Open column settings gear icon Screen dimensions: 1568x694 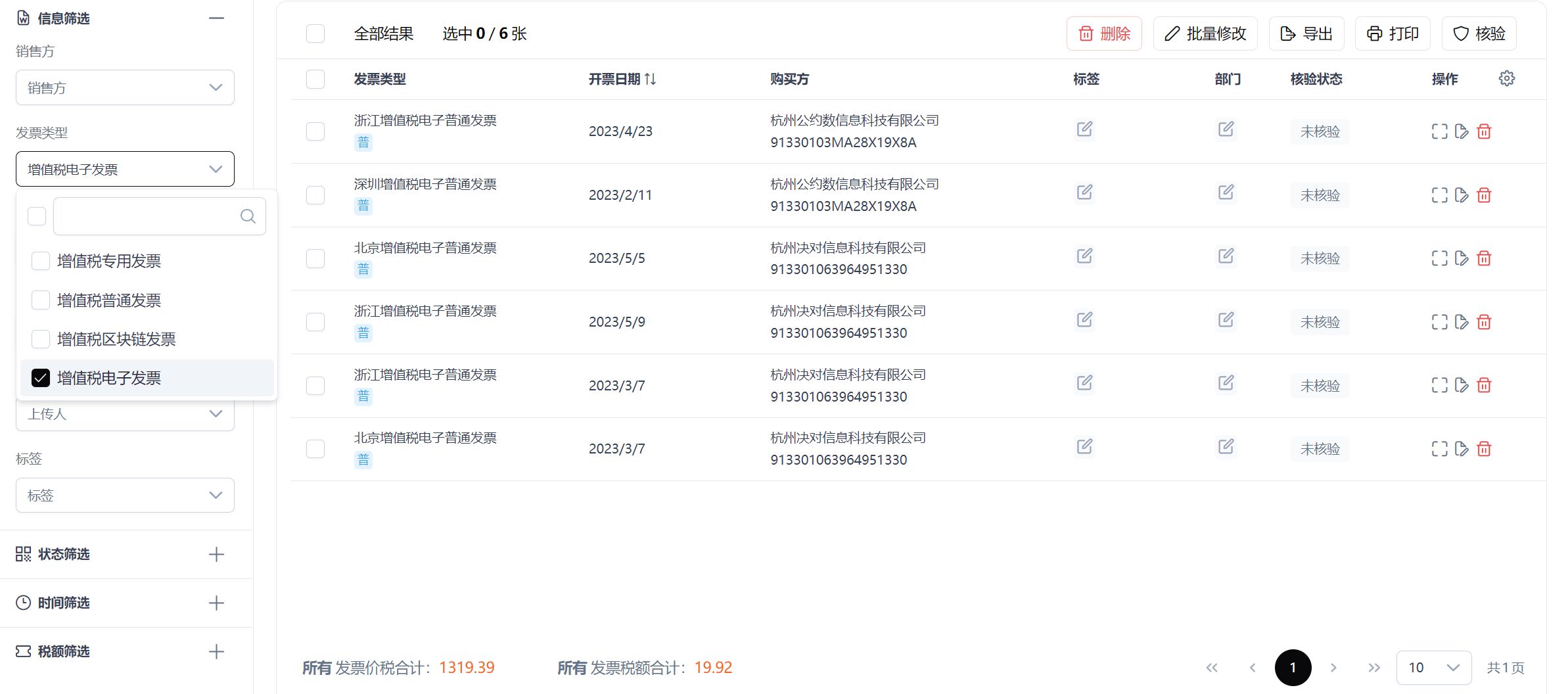point(1506,79)
